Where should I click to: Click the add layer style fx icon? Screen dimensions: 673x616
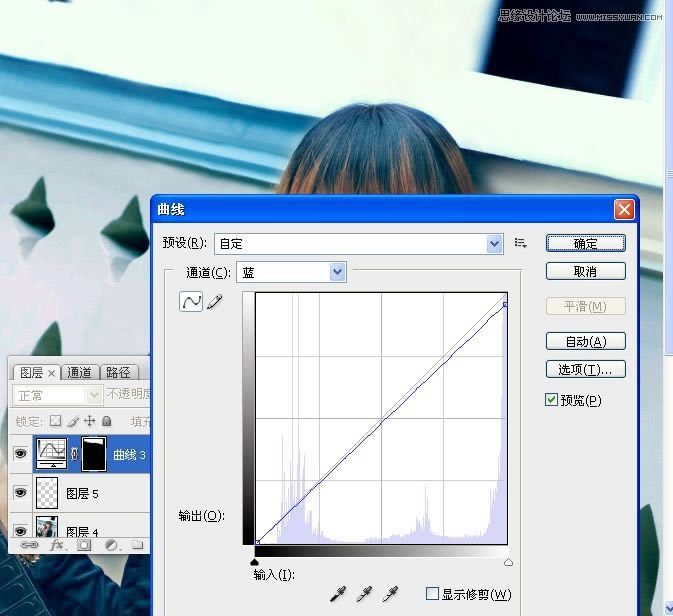57,546
